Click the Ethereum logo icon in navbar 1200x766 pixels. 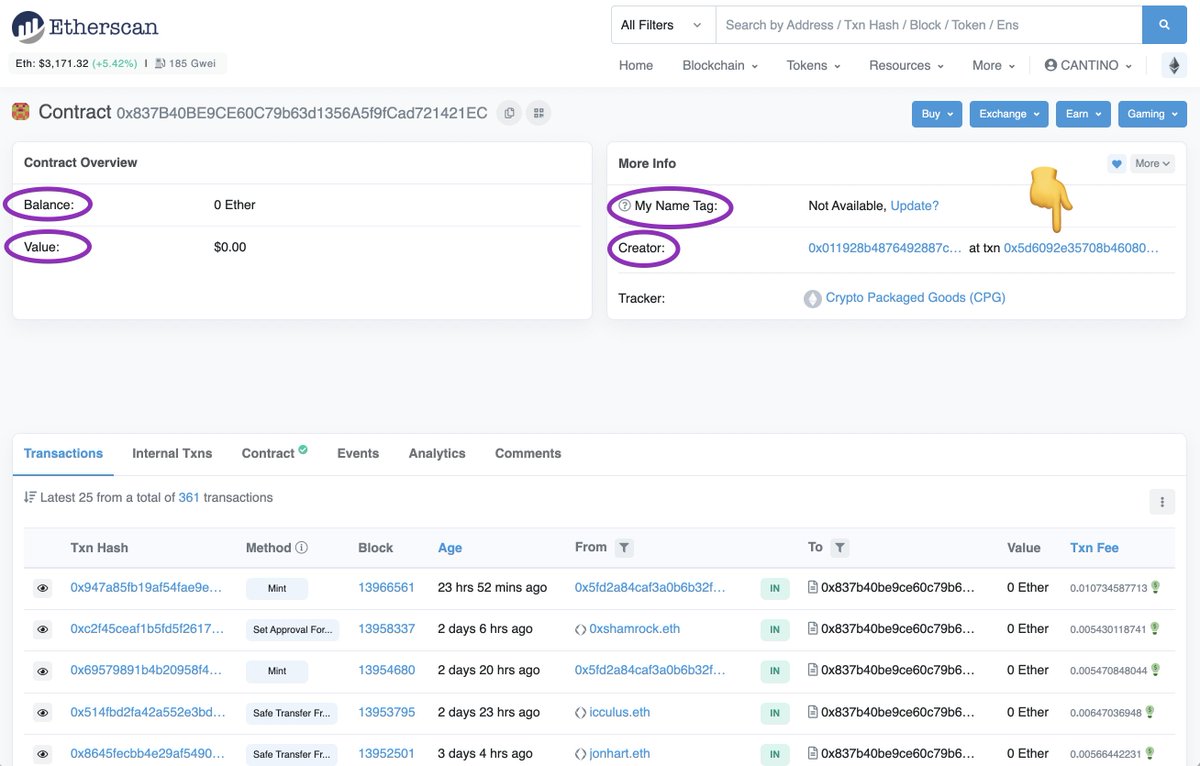1173,66
